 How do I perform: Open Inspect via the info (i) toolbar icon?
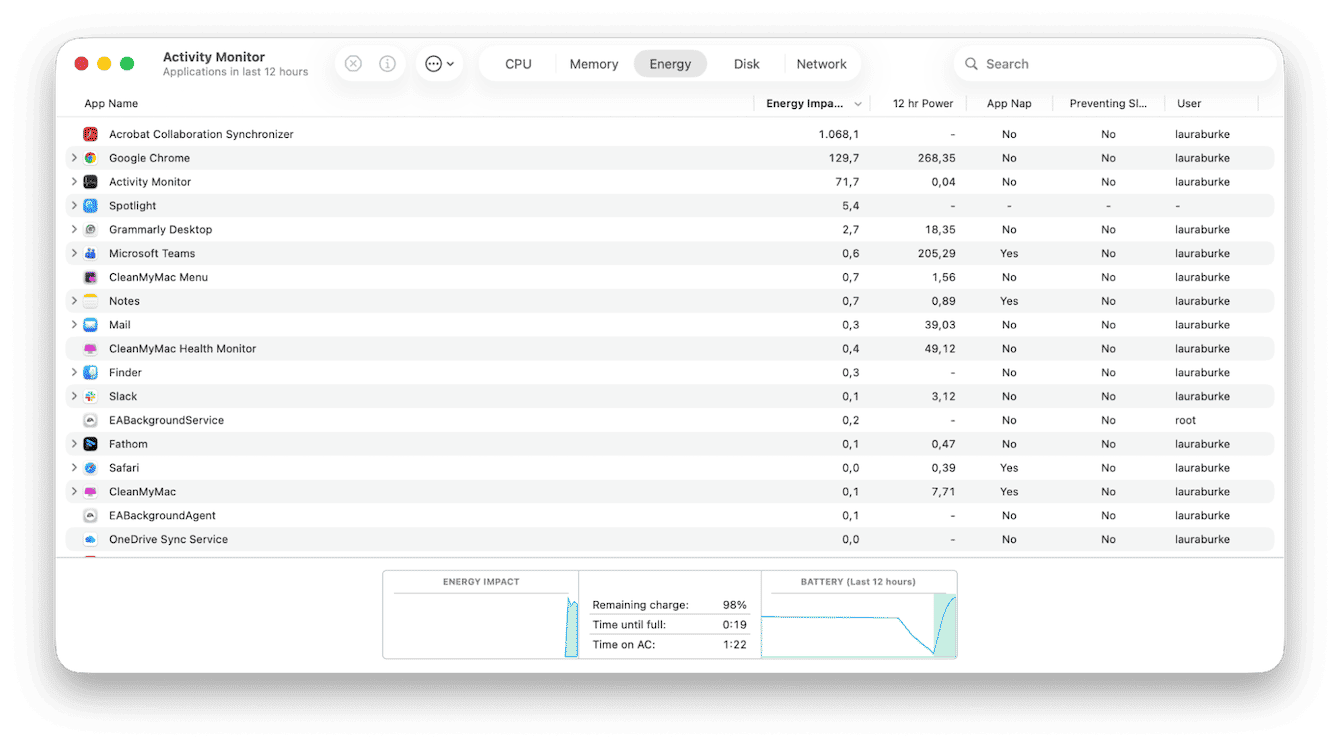(387, 63)
